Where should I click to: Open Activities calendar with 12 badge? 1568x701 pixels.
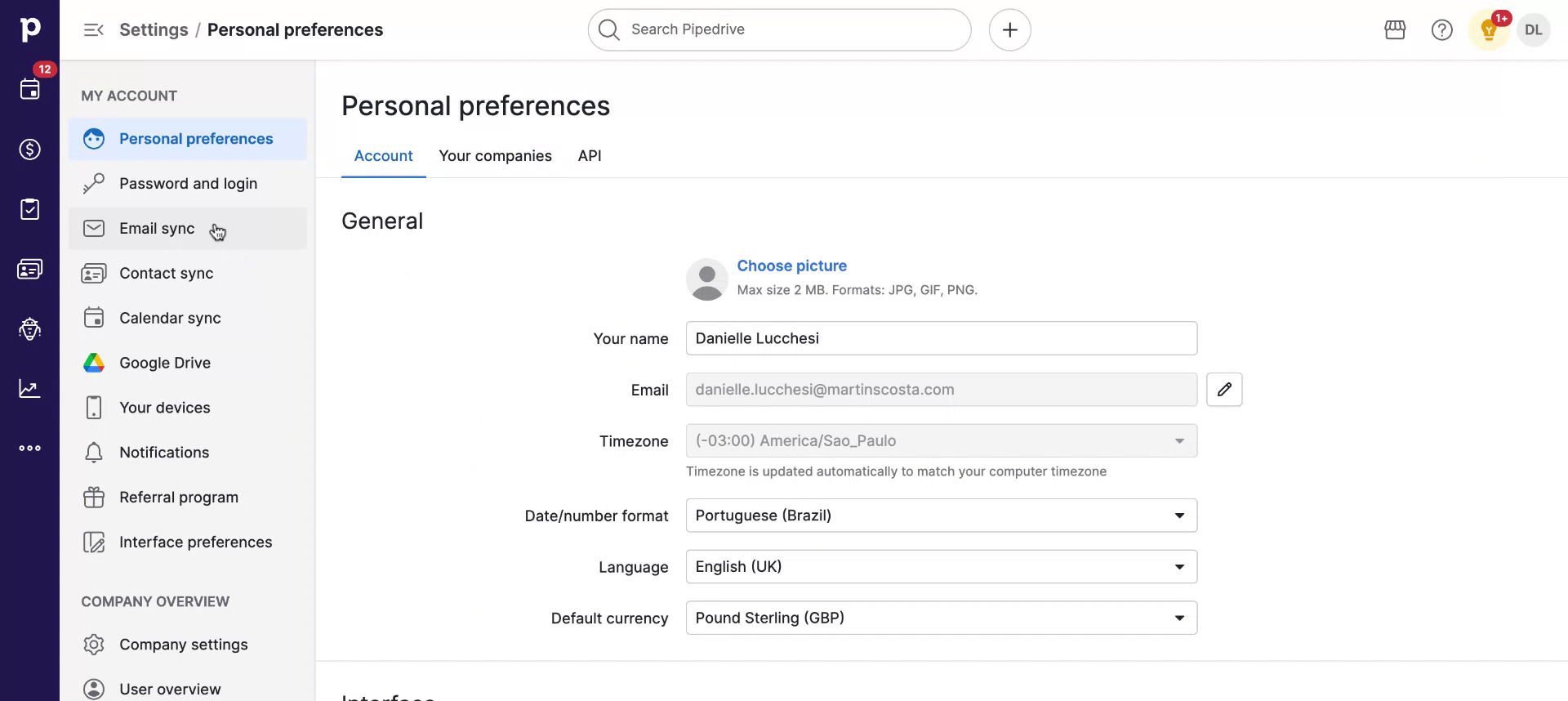(29, 89)
